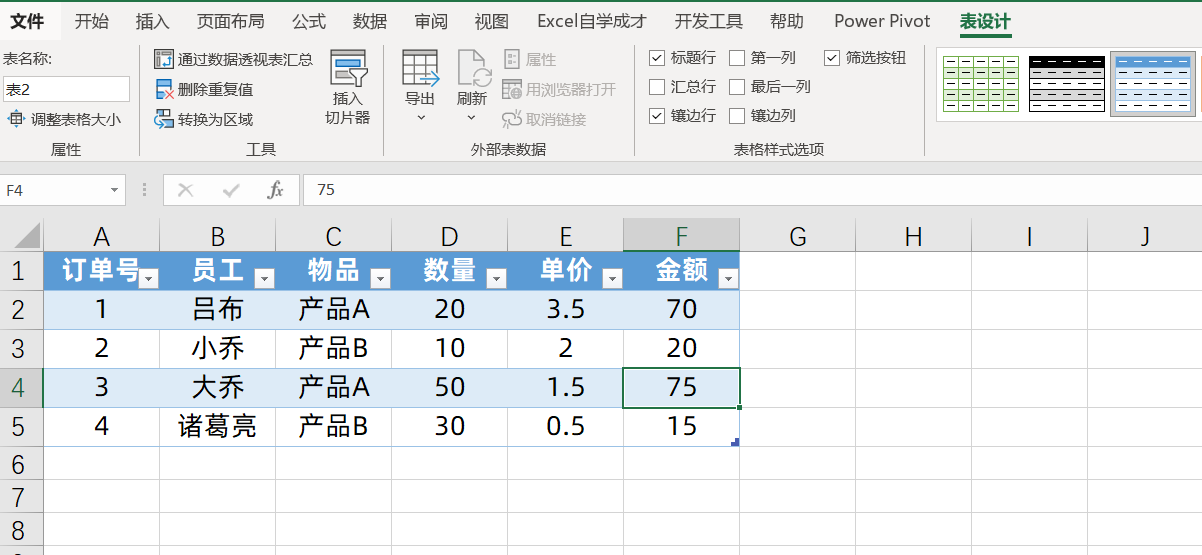Viewport: 1202px width, 555px height.
Task: Switch to the Formulas (公式) tab
Action: pos(309,21)
